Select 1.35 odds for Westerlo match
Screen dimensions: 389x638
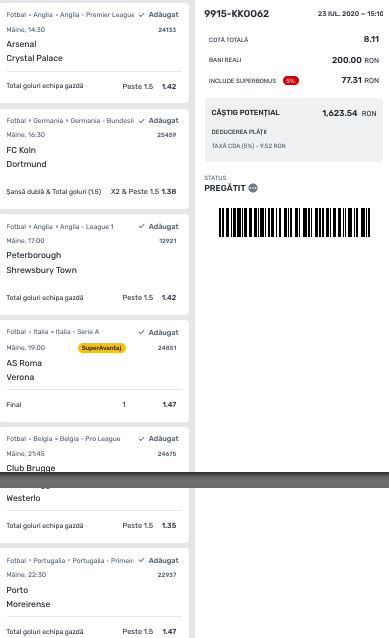[169, 525]
